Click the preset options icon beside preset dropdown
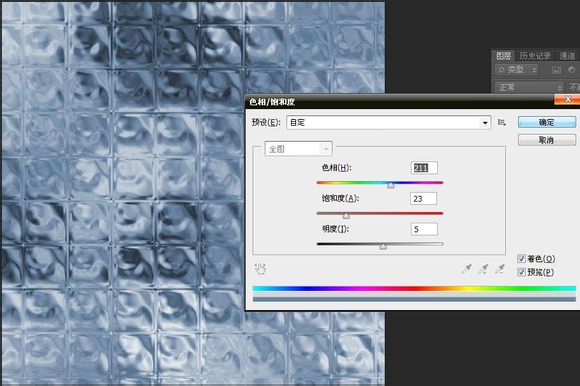 click(x=502, y=122)
